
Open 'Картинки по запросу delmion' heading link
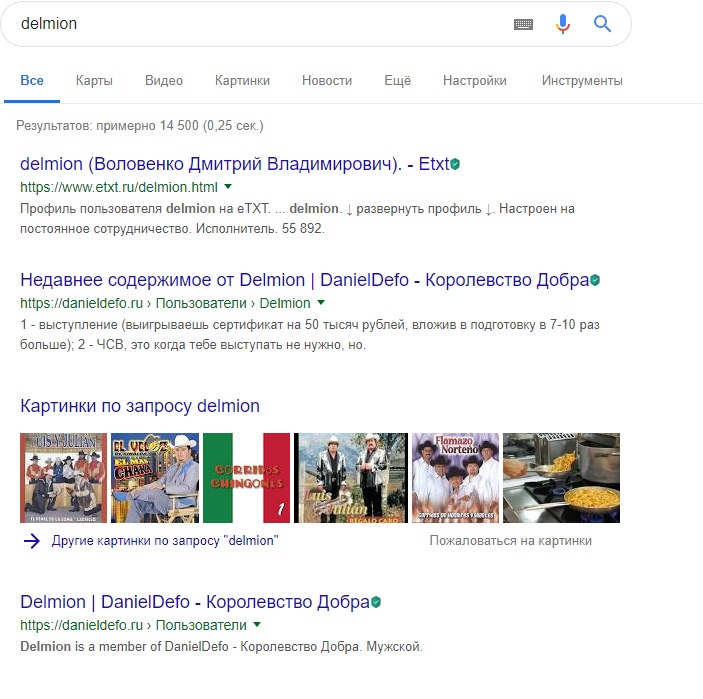tap(140, 406)
